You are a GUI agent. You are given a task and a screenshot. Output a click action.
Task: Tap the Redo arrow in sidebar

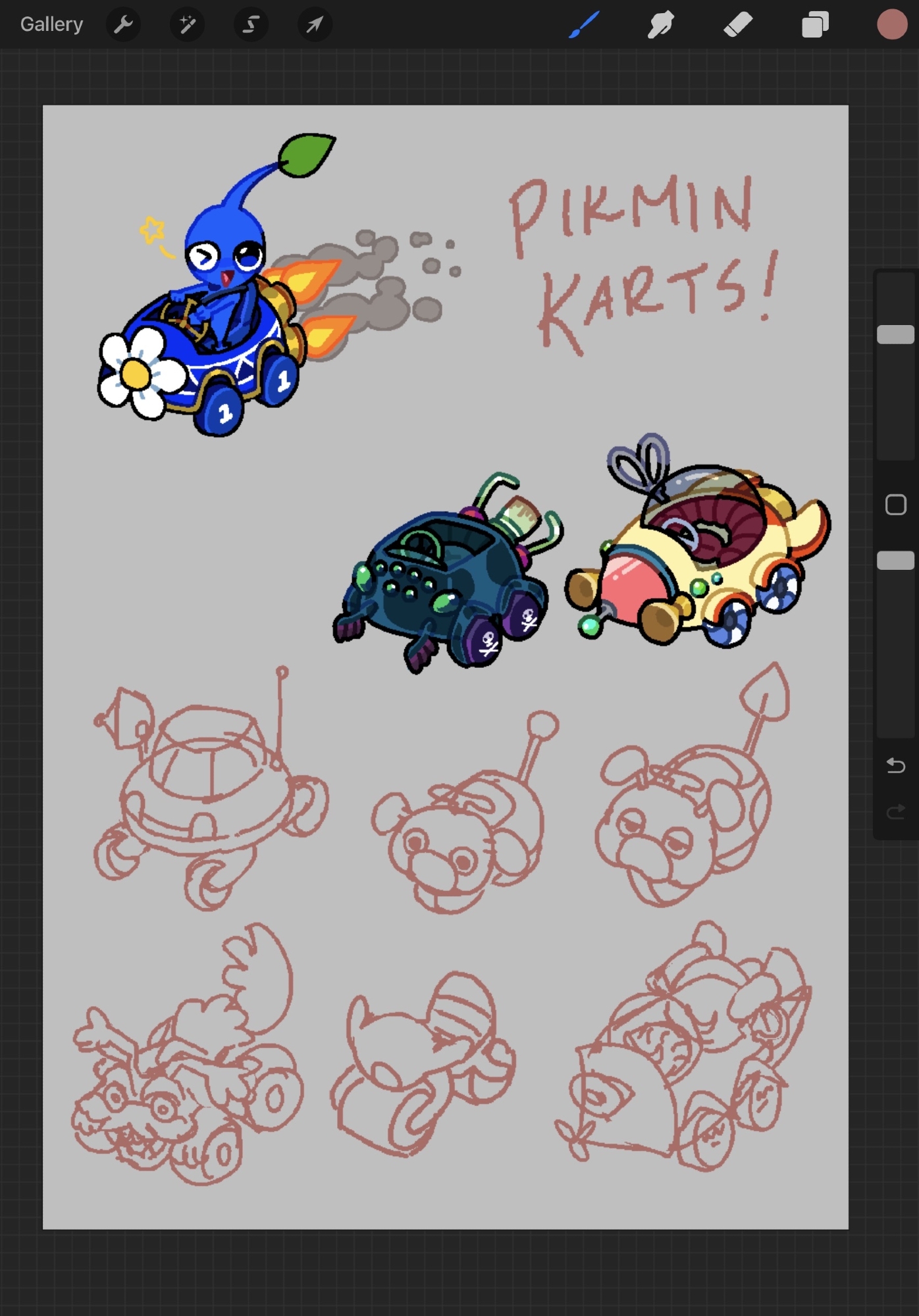click(895, 812)
